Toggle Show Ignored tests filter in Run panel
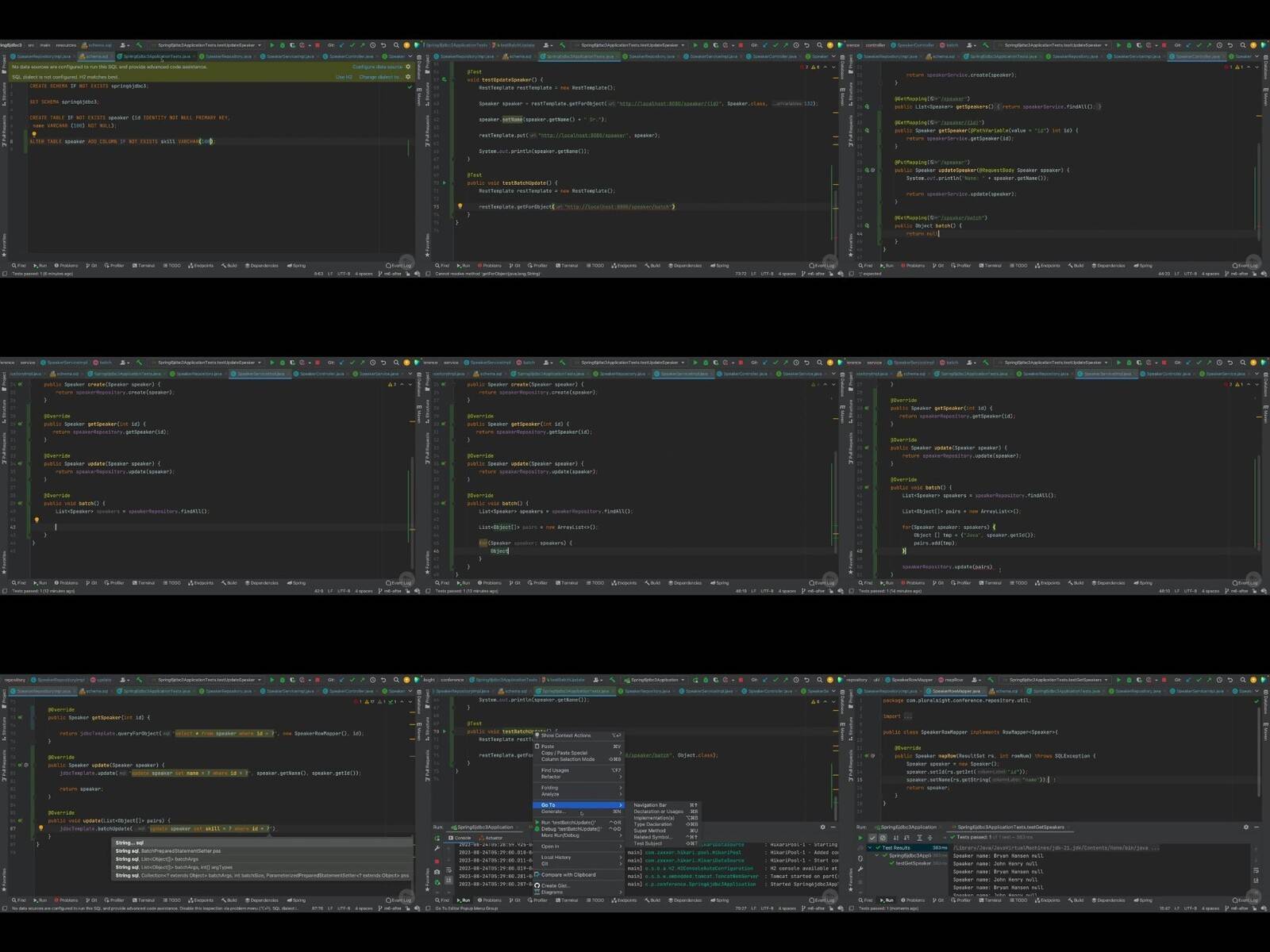Screen dimensions: 1270x952 tap(883, 838)
